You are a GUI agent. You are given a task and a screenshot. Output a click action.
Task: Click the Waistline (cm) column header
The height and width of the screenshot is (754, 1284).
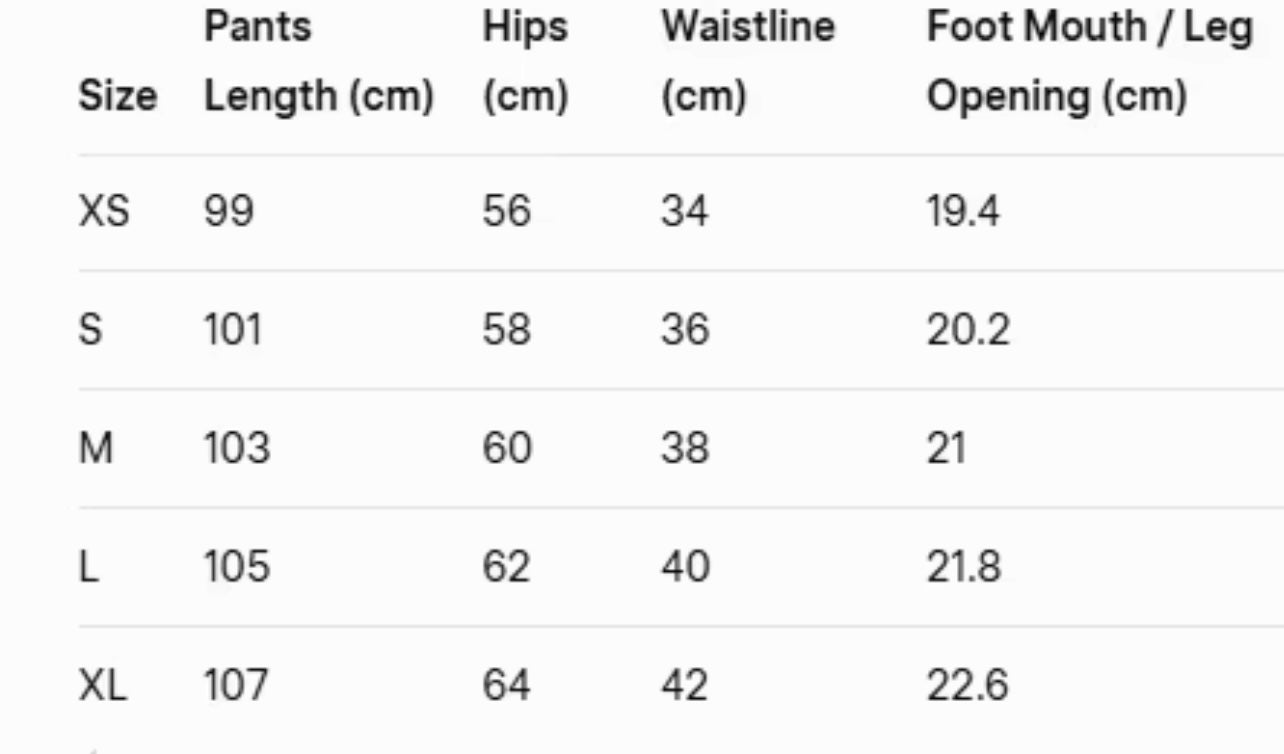[x=747, y=62]
